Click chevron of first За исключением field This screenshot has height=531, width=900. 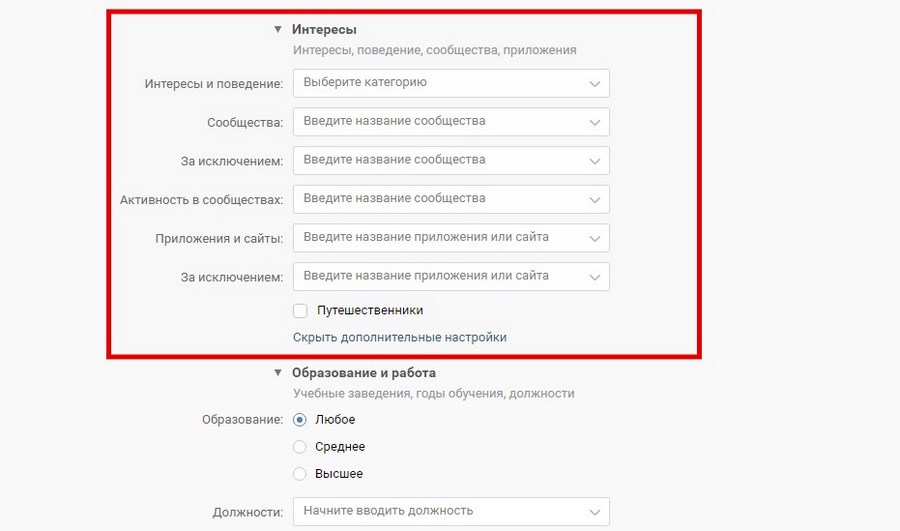(x=595, y=161)
